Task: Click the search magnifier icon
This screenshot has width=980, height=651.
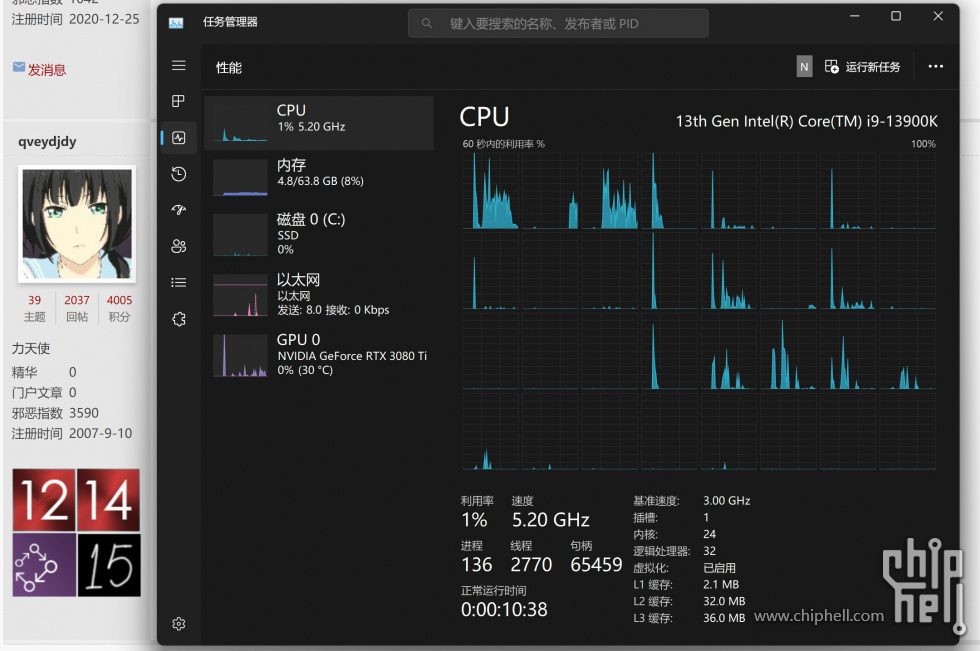Action: tap(427, 23)
